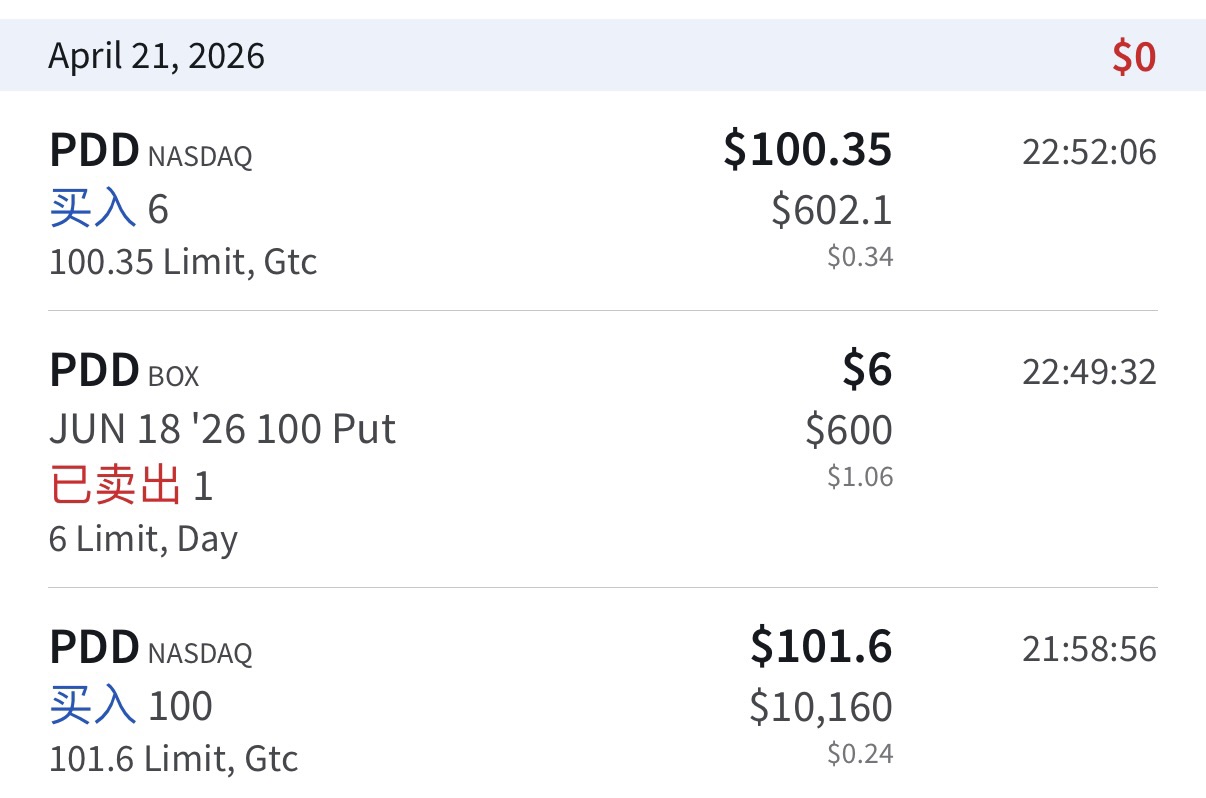Screen dimensions: 1206x798
Task: Click the $1.06 commission value
Action: pyautogui.click(x=859, y=477)
